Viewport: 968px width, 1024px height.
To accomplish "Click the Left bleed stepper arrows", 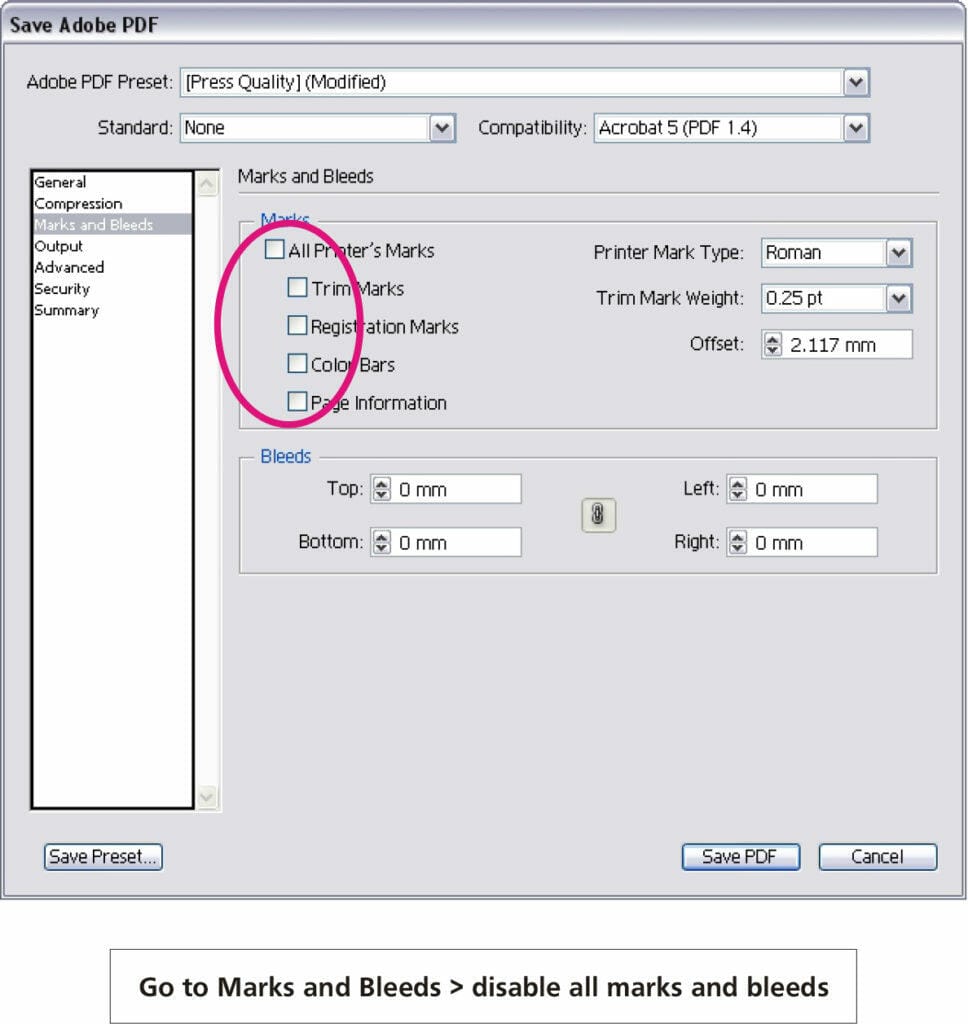I will (738, 489).
